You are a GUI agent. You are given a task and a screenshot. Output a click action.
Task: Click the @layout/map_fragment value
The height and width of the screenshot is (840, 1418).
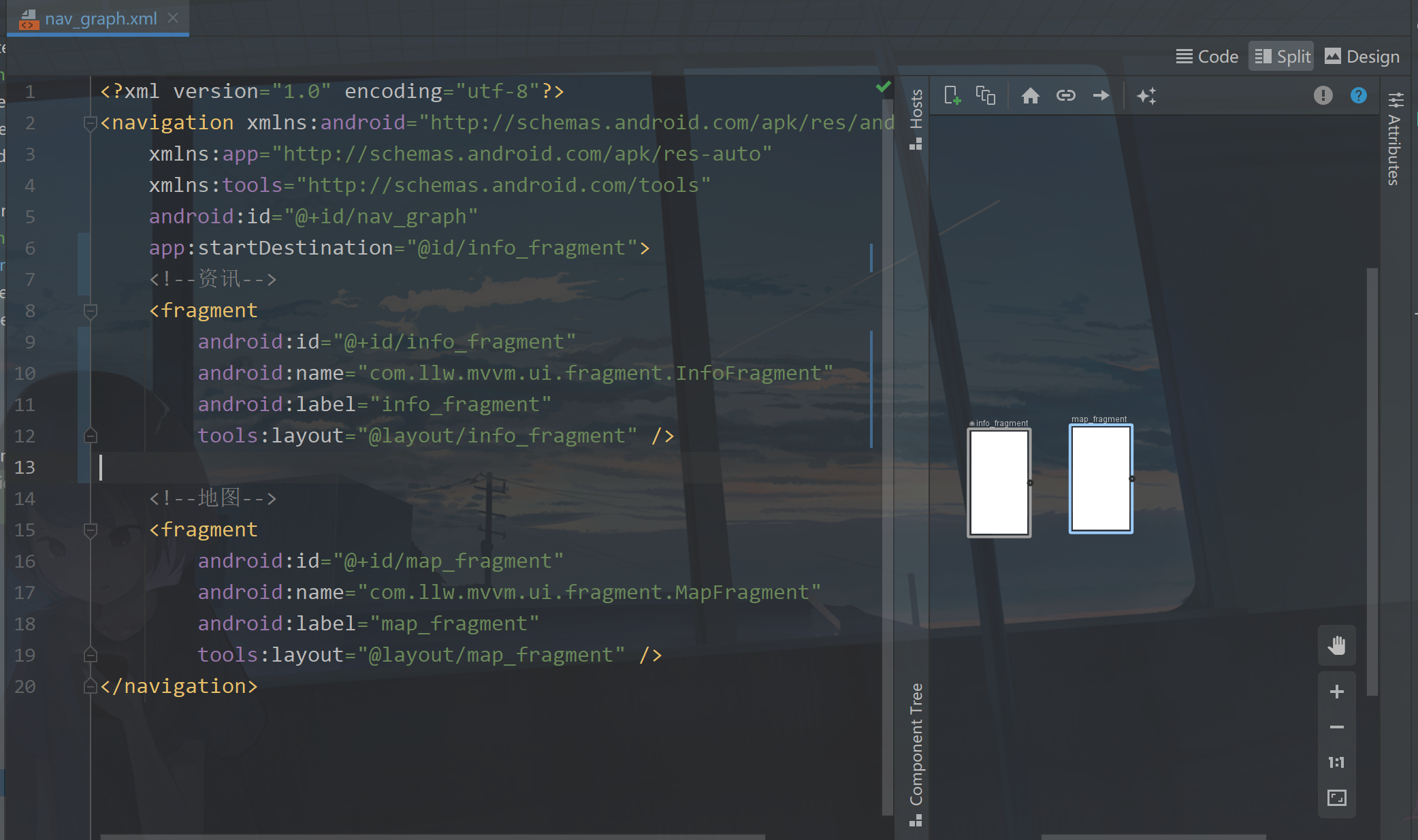point(491,655)
